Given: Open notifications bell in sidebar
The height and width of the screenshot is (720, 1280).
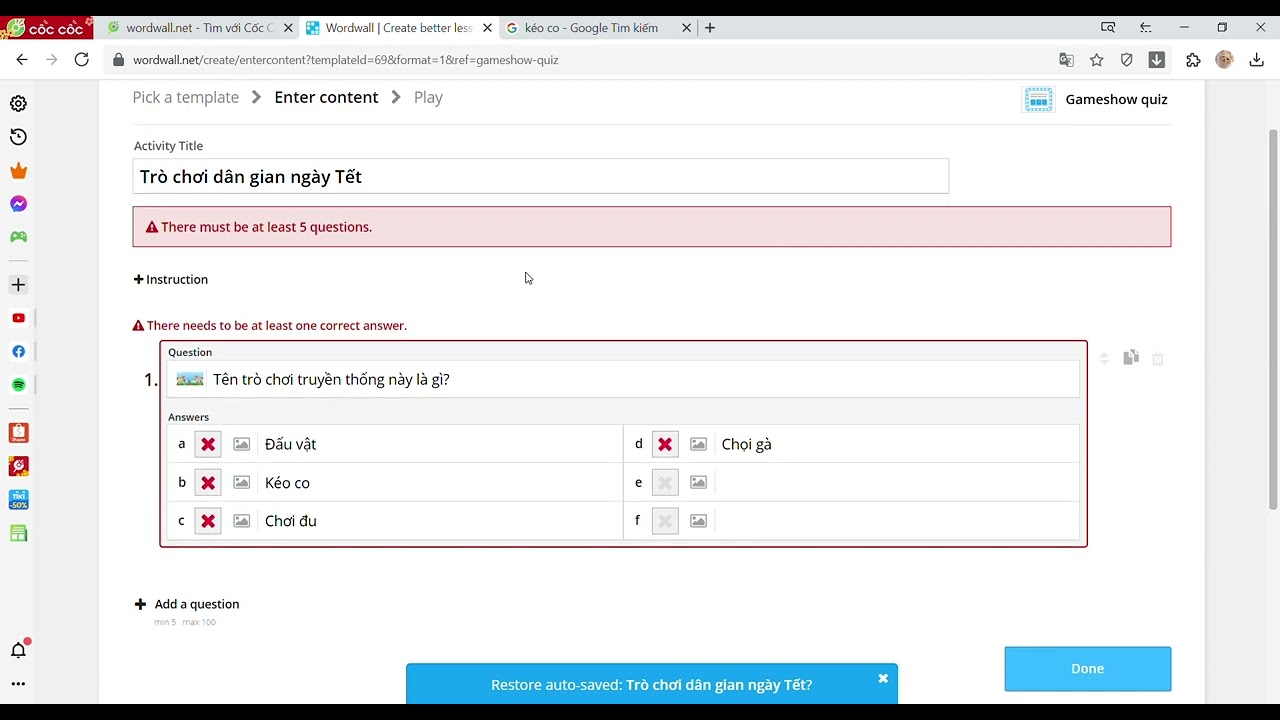Looking at the screenshot, I should click(x=18, y=650).
